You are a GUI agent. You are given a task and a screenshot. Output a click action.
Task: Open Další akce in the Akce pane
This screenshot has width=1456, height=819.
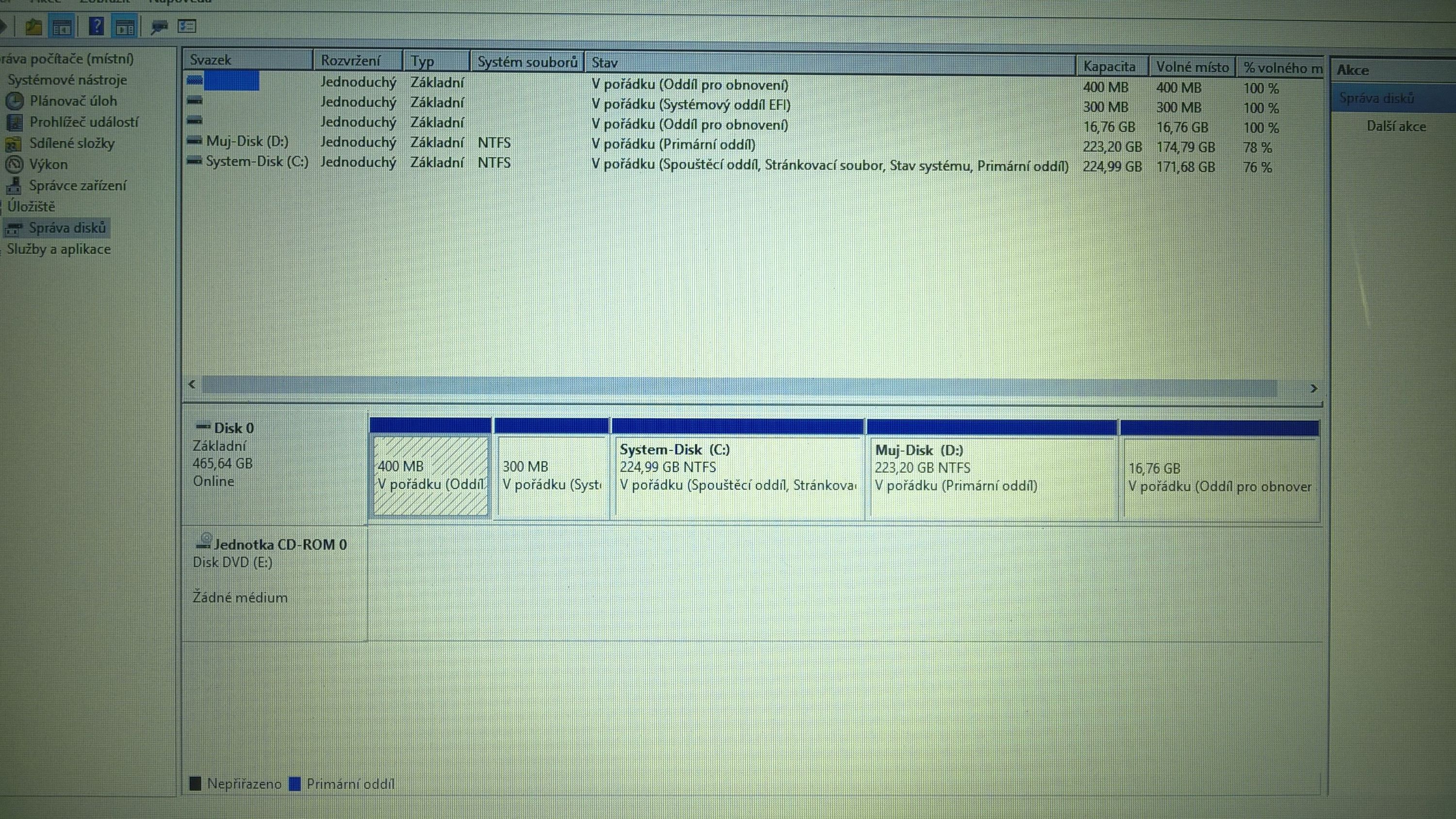pyautogui.click(x=1395, y=127)
